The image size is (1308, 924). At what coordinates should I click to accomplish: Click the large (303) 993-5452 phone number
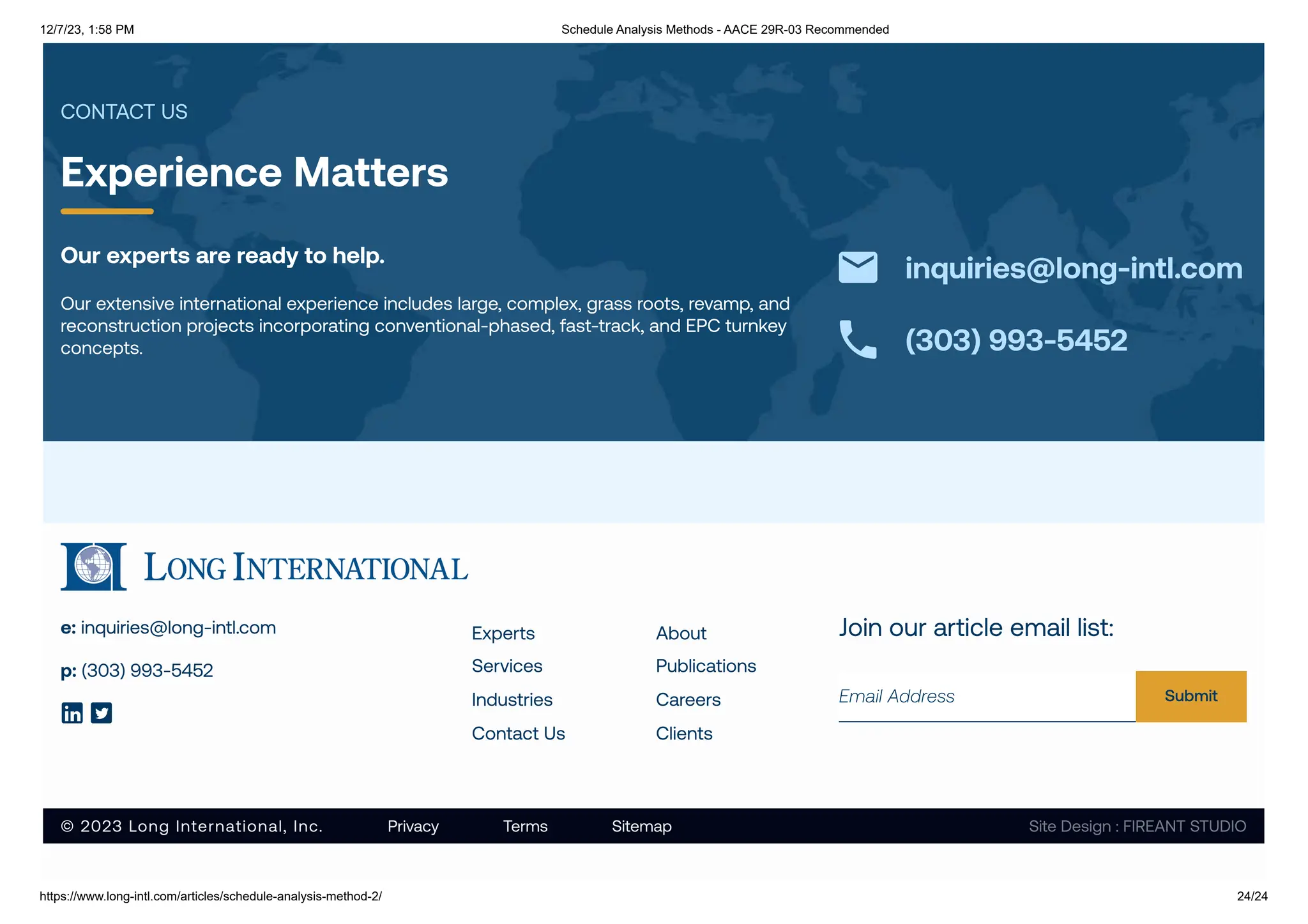[x=1016, y=340]
